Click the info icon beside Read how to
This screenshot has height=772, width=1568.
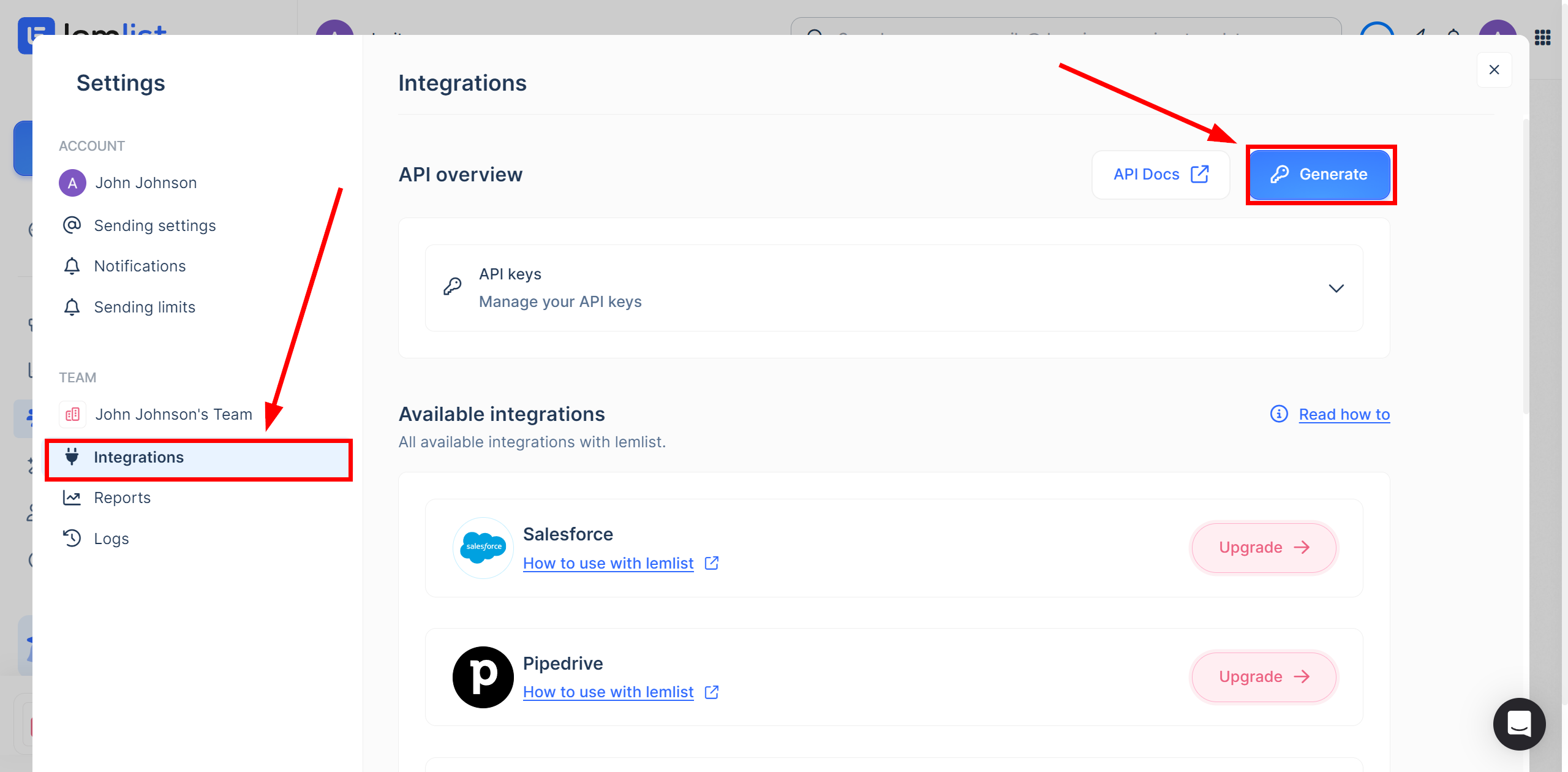tap(1279, 414)
